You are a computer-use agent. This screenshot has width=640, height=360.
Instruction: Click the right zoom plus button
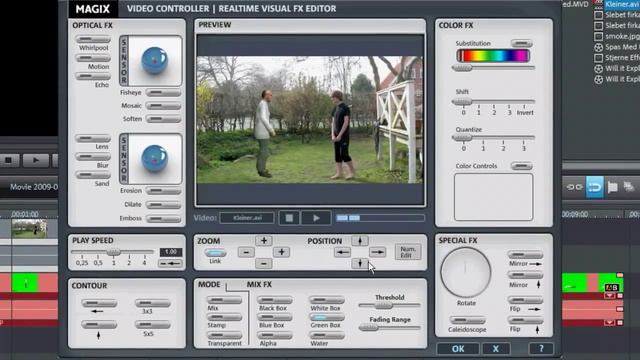click(x=281, y=252)
